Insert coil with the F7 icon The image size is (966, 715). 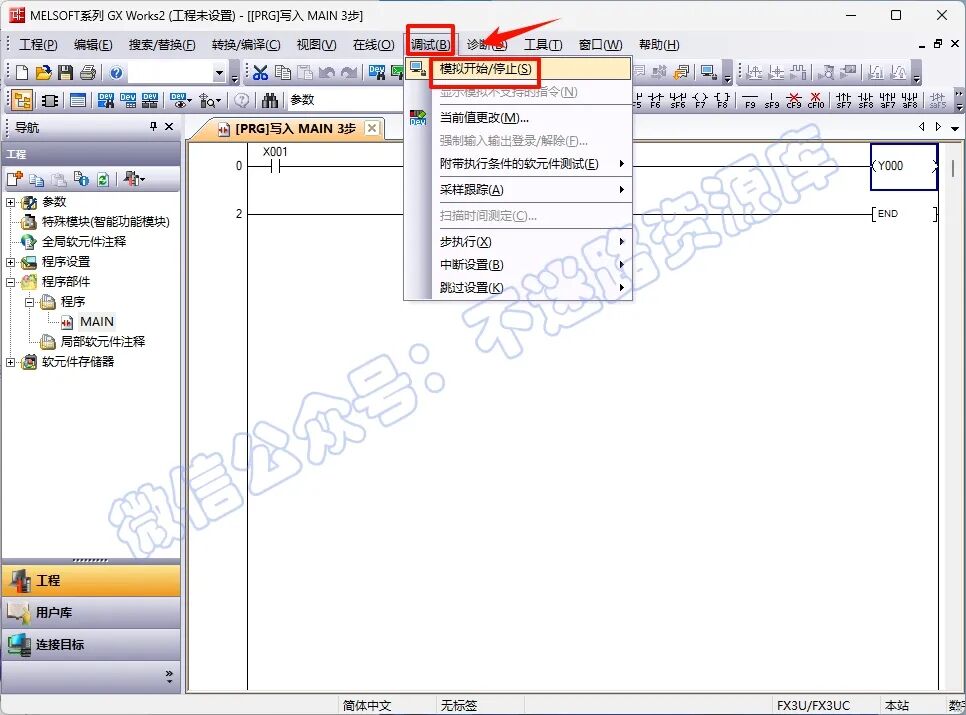700,100
